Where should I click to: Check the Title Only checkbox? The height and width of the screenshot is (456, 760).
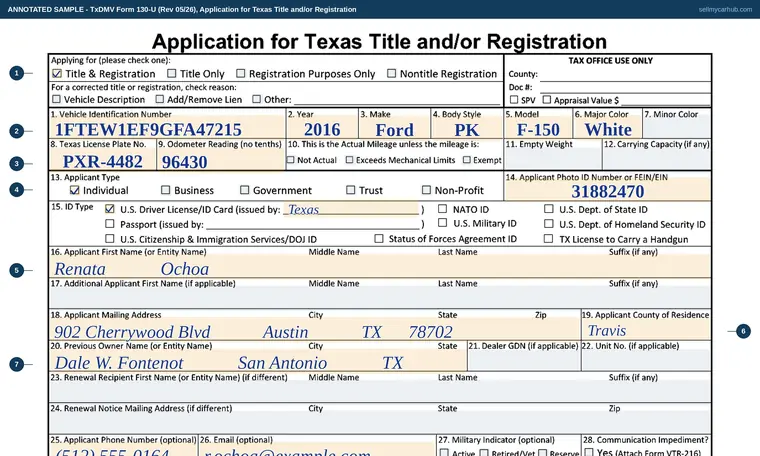coord(171,73)
